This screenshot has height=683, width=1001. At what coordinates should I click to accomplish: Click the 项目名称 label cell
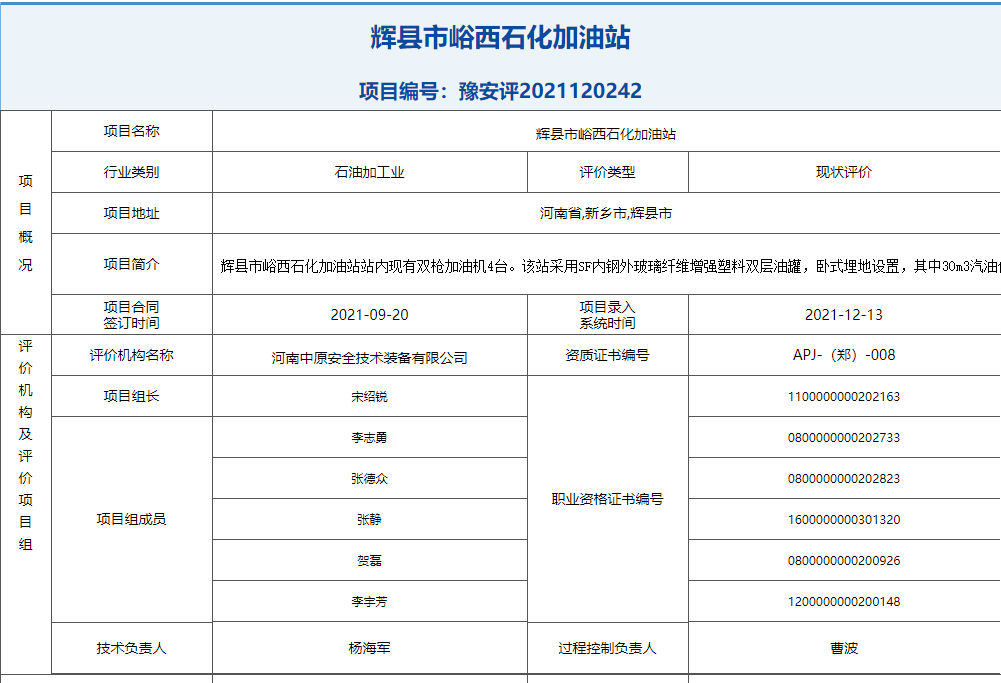click(132, 131)
